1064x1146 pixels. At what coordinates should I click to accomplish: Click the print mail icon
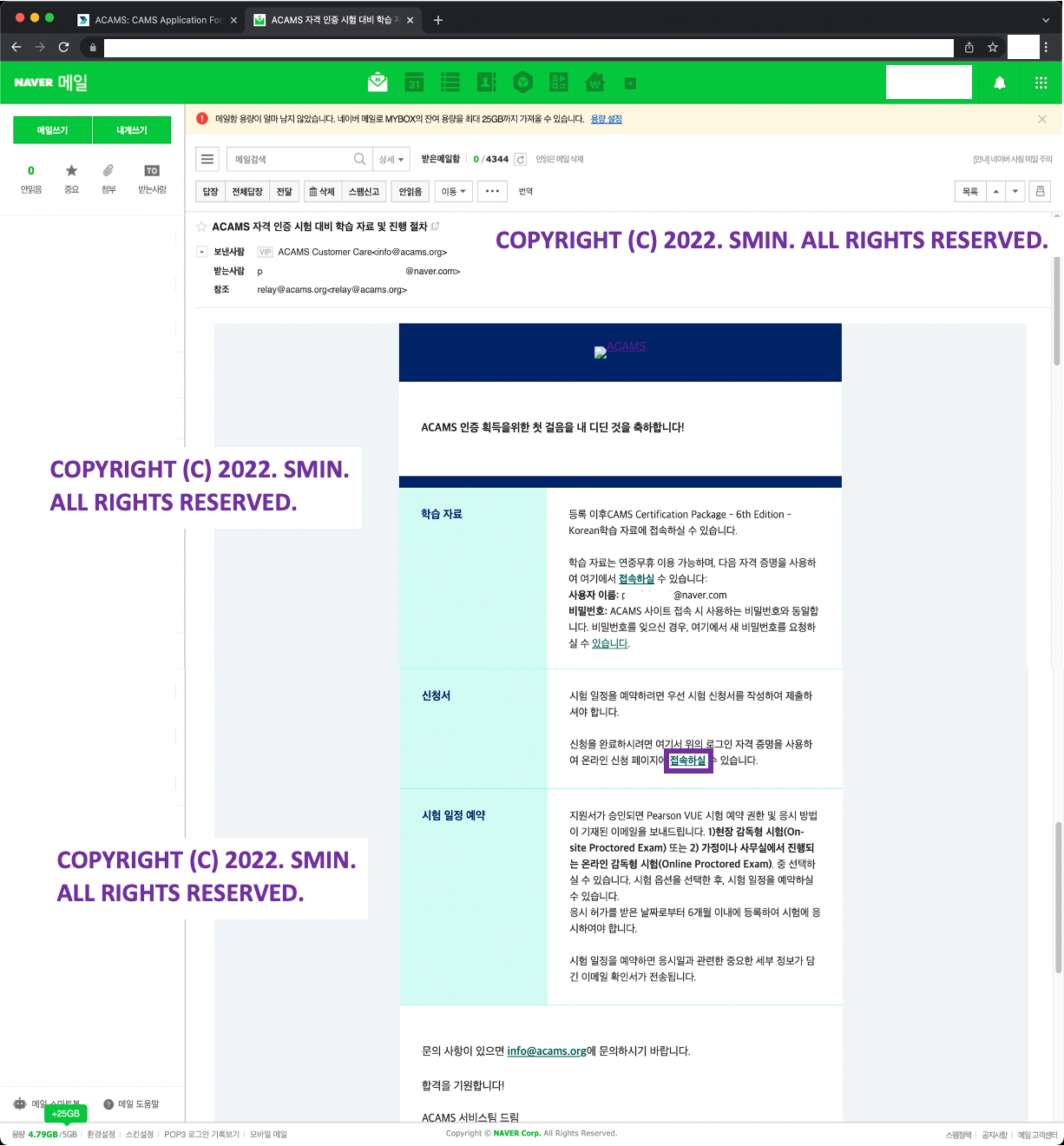(x=1040, y=192)
